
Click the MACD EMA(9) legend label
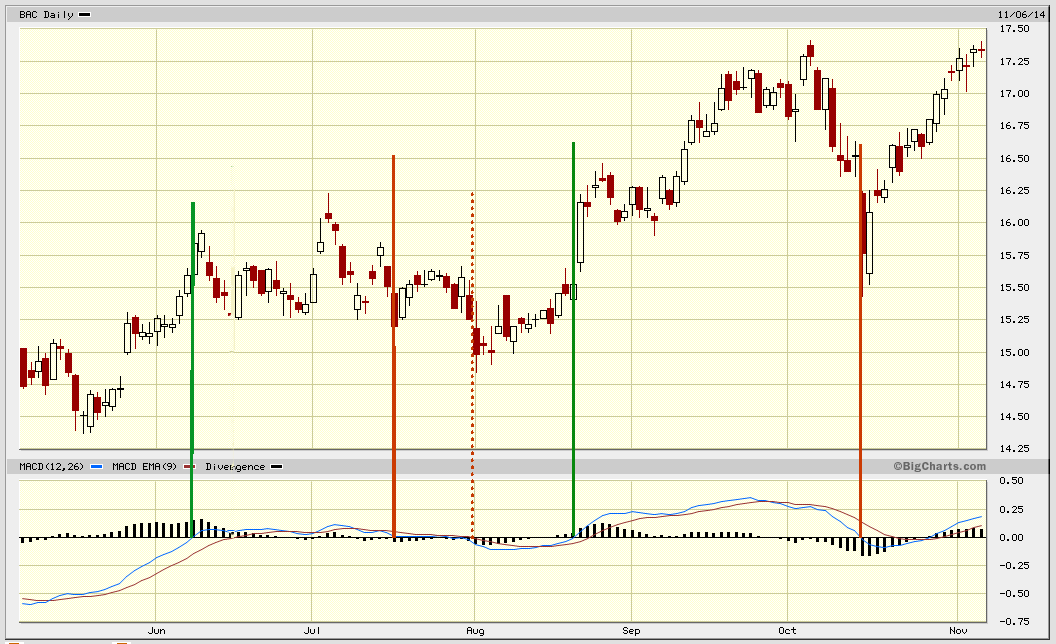[144, 466]
